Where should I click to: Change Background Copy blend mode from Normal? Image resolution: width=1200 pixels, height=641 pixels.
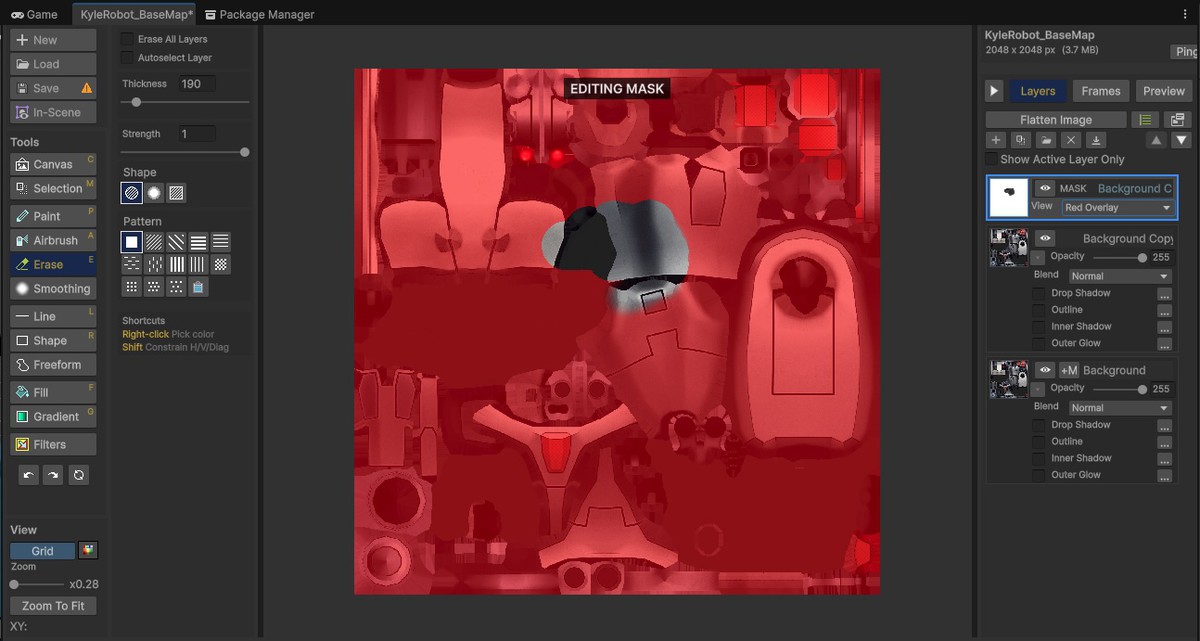pos(1118,275)
